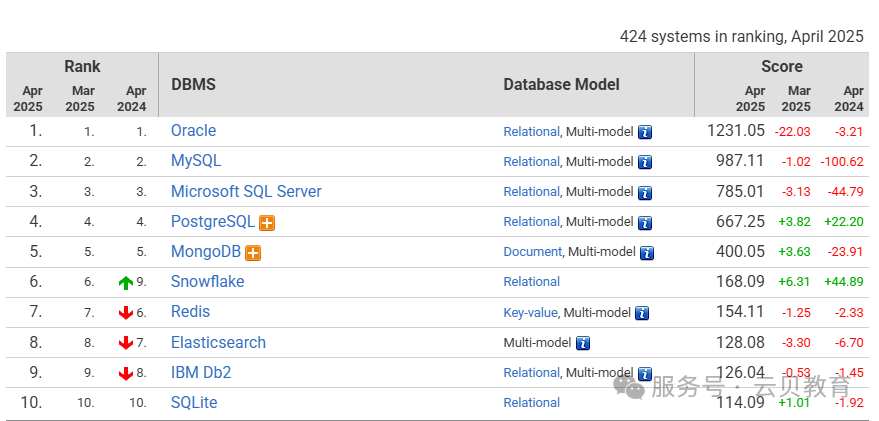Open the Snowflake link
The height and width of the screenshot is (421, 879).
207,281
